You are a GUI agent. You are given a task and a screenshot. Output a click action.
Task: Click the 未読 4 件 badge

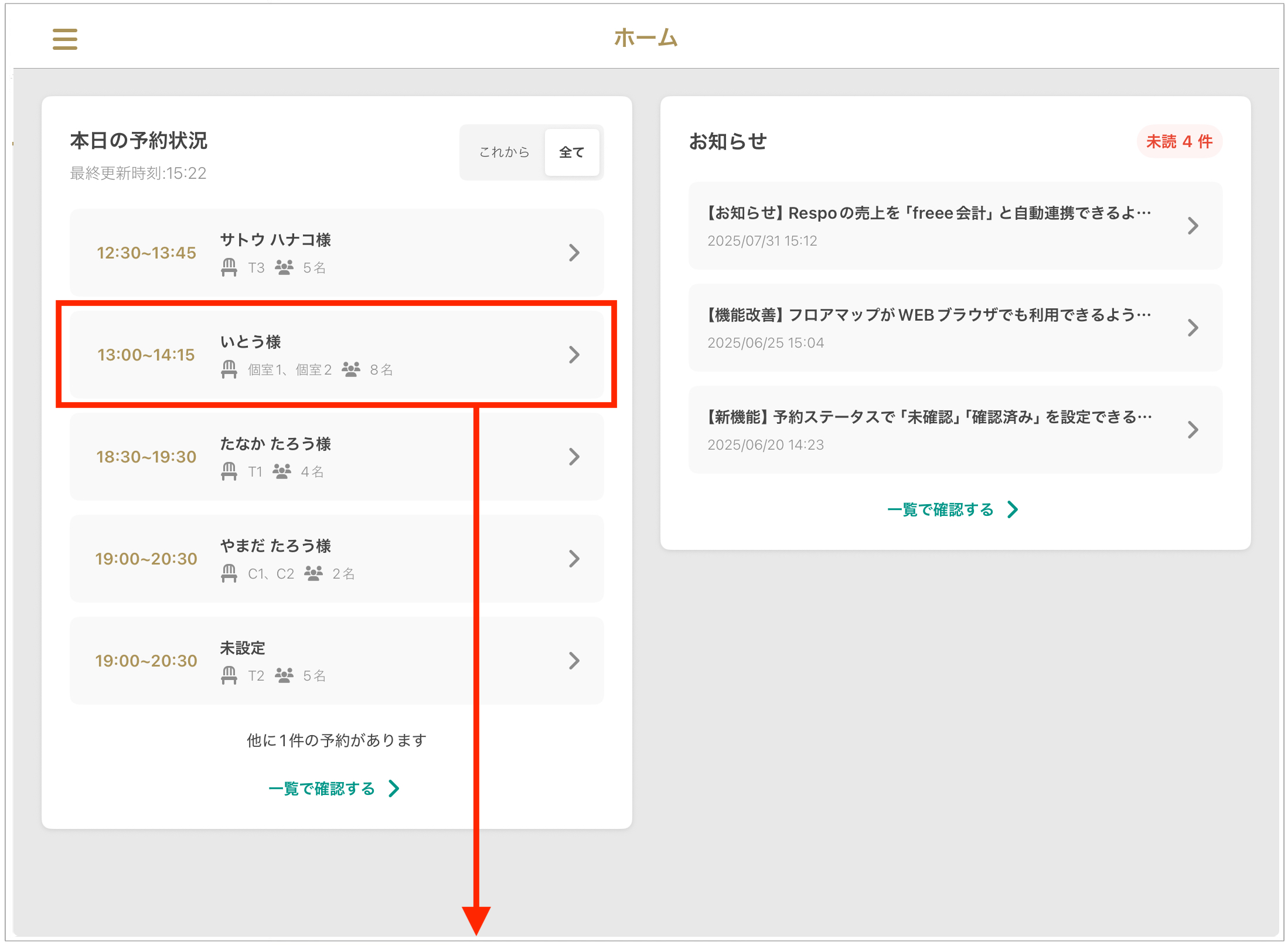[1179, 142]
